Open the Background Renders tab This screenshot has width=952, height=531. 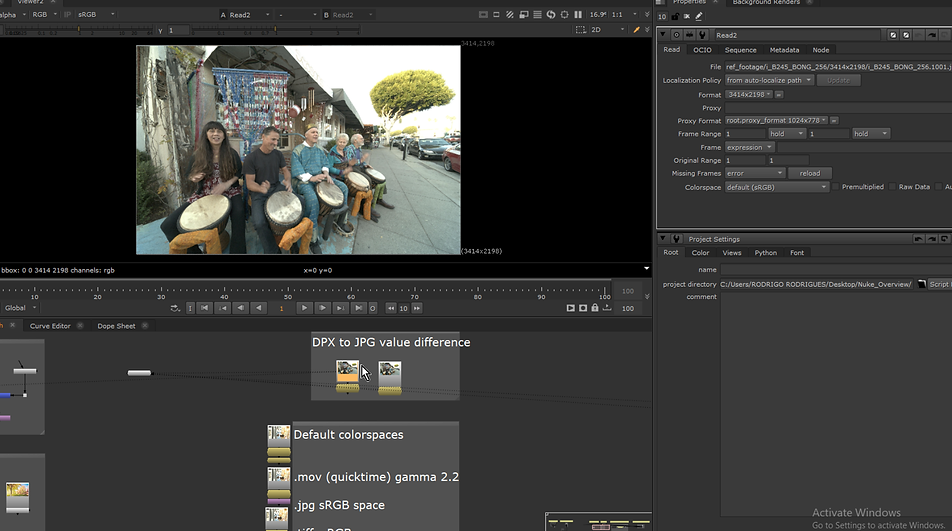766,2
